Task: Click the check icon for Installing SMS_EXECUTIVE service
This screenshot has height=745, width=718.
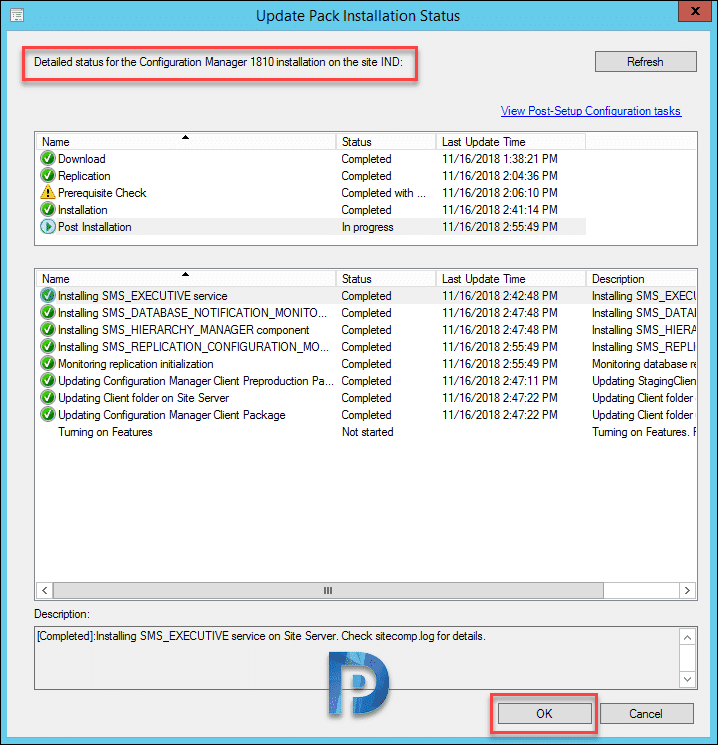Action: click(48, 296)
